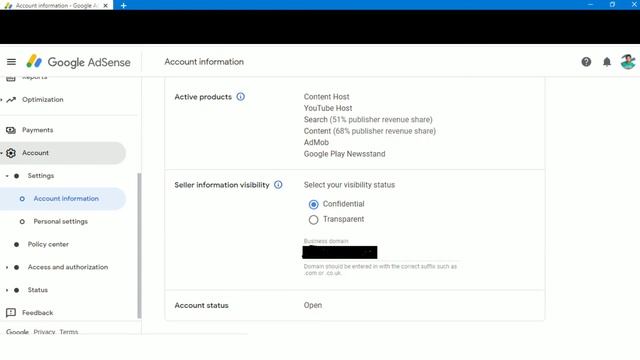
Task: Close the Account information browser tab
Action: pos(106,5)
